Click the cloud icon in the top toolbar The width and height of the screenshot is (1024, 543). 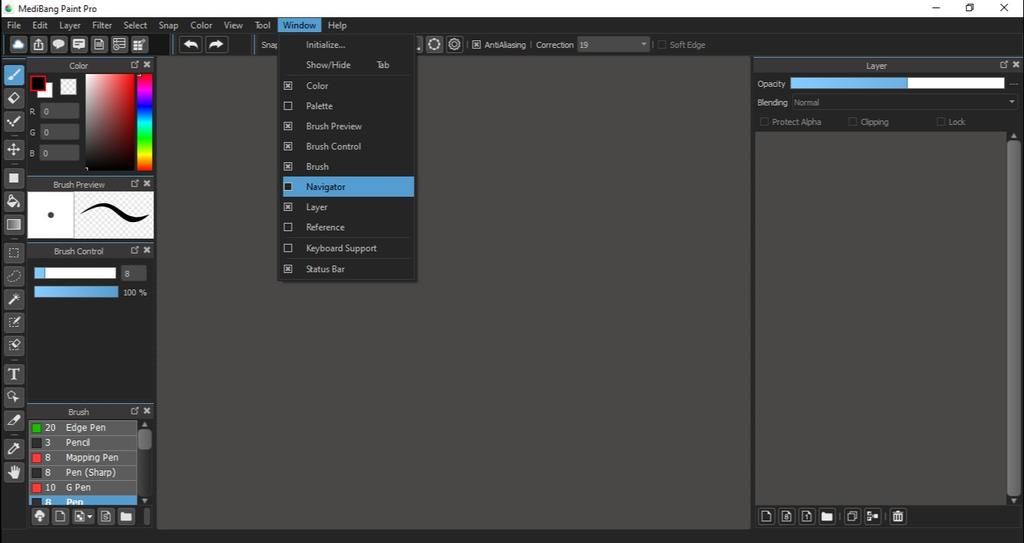point(18,44)
